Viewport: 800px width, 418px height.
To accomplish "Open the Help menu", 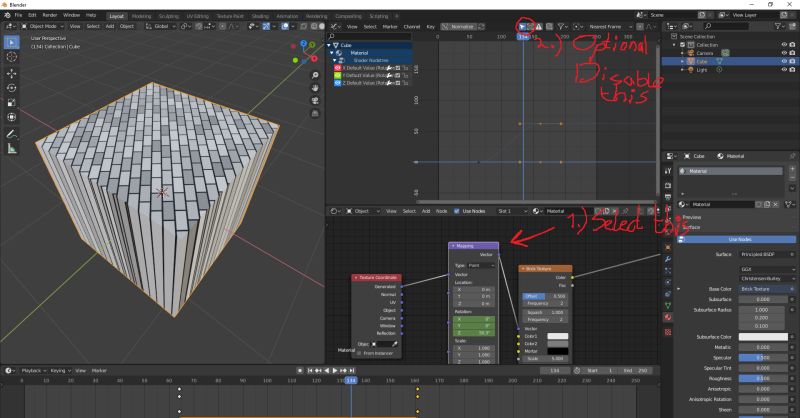I will (x=91, y=15).
